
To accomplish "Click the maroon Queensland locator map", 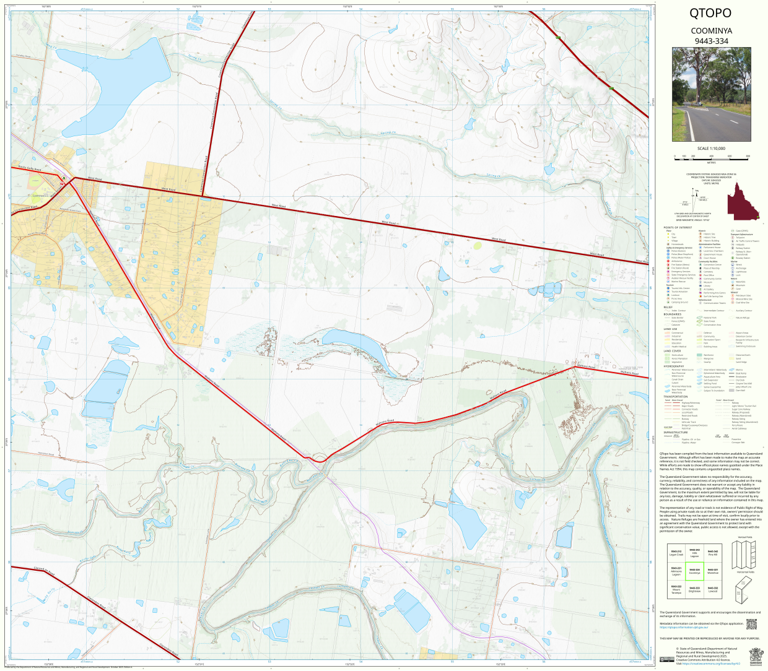I will tap(743, 201).
